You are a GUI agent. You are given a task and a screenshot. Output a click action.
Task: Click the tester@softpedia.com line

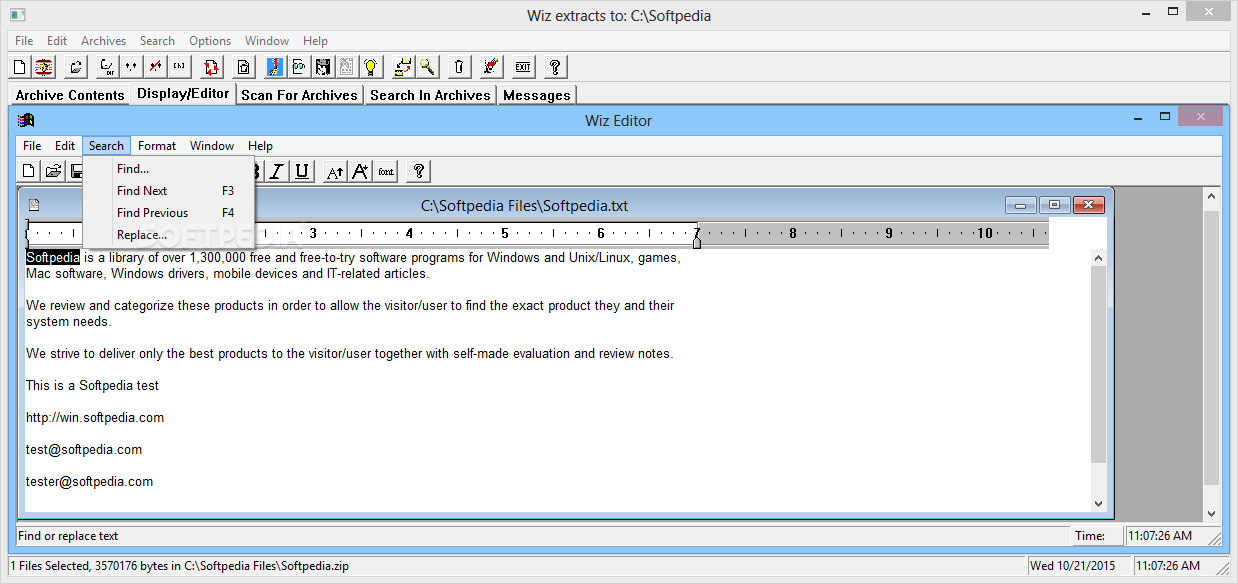click(x=90, y=482)
